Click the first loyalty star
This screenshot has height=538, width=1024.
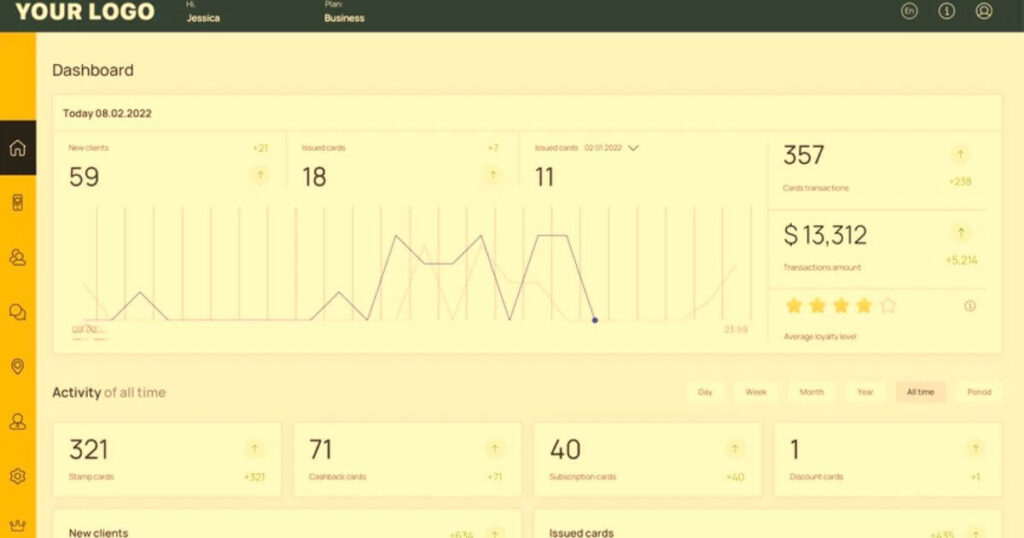(x=793, y=305)
